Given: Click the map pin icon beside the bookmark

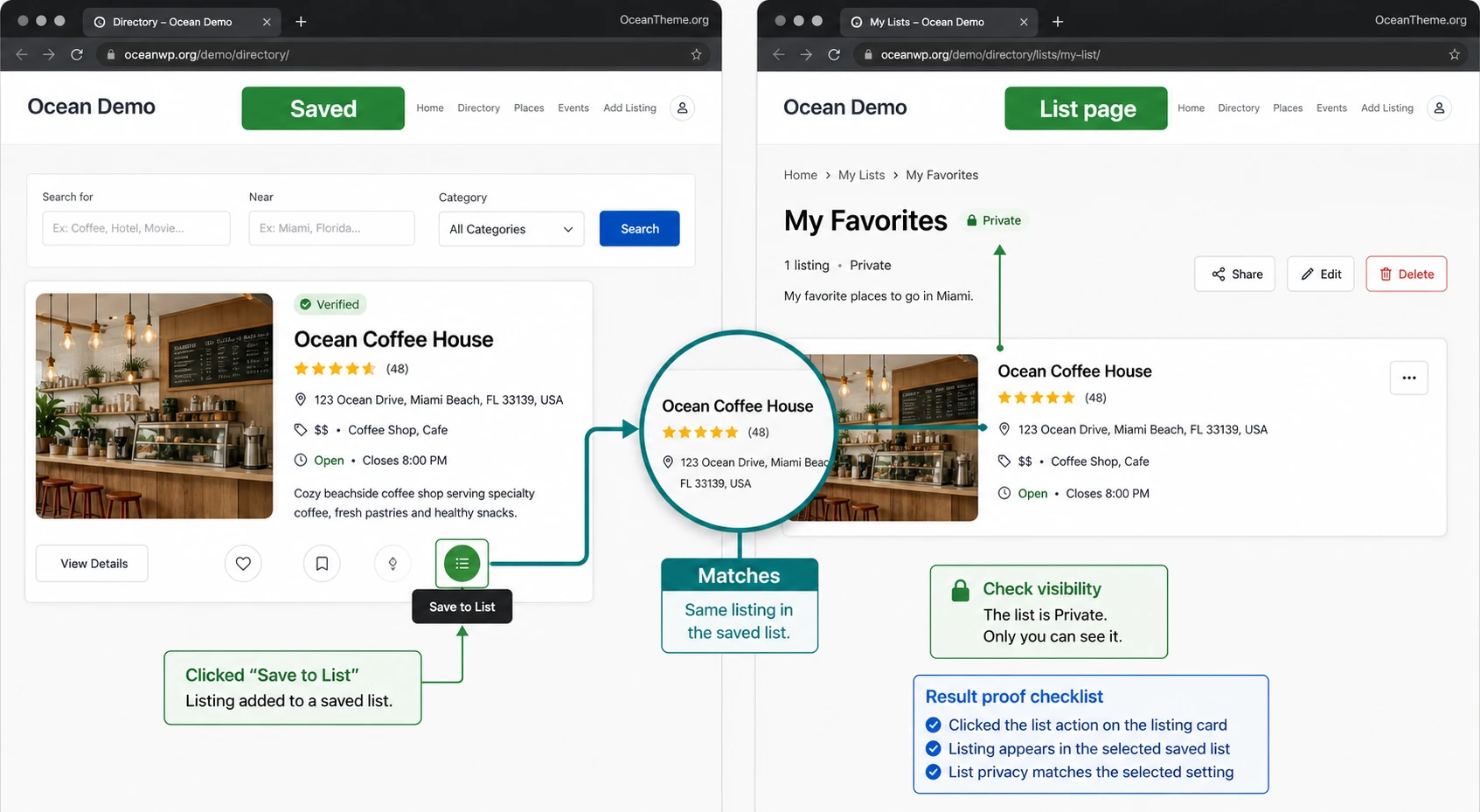Looking at the screenshot, I should [393, 564].
